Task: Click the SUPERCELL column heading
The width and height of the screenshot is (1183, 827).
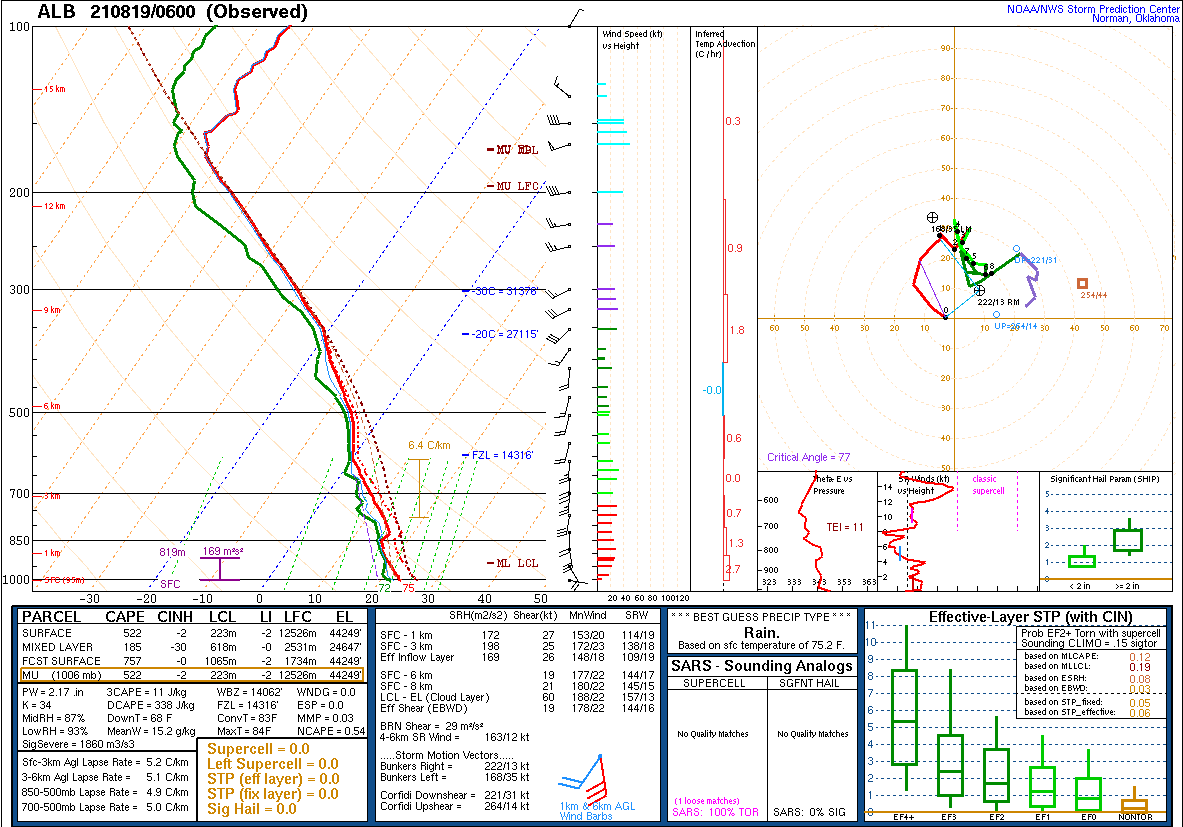Action: pyautogui.click(x=714, y=683)
